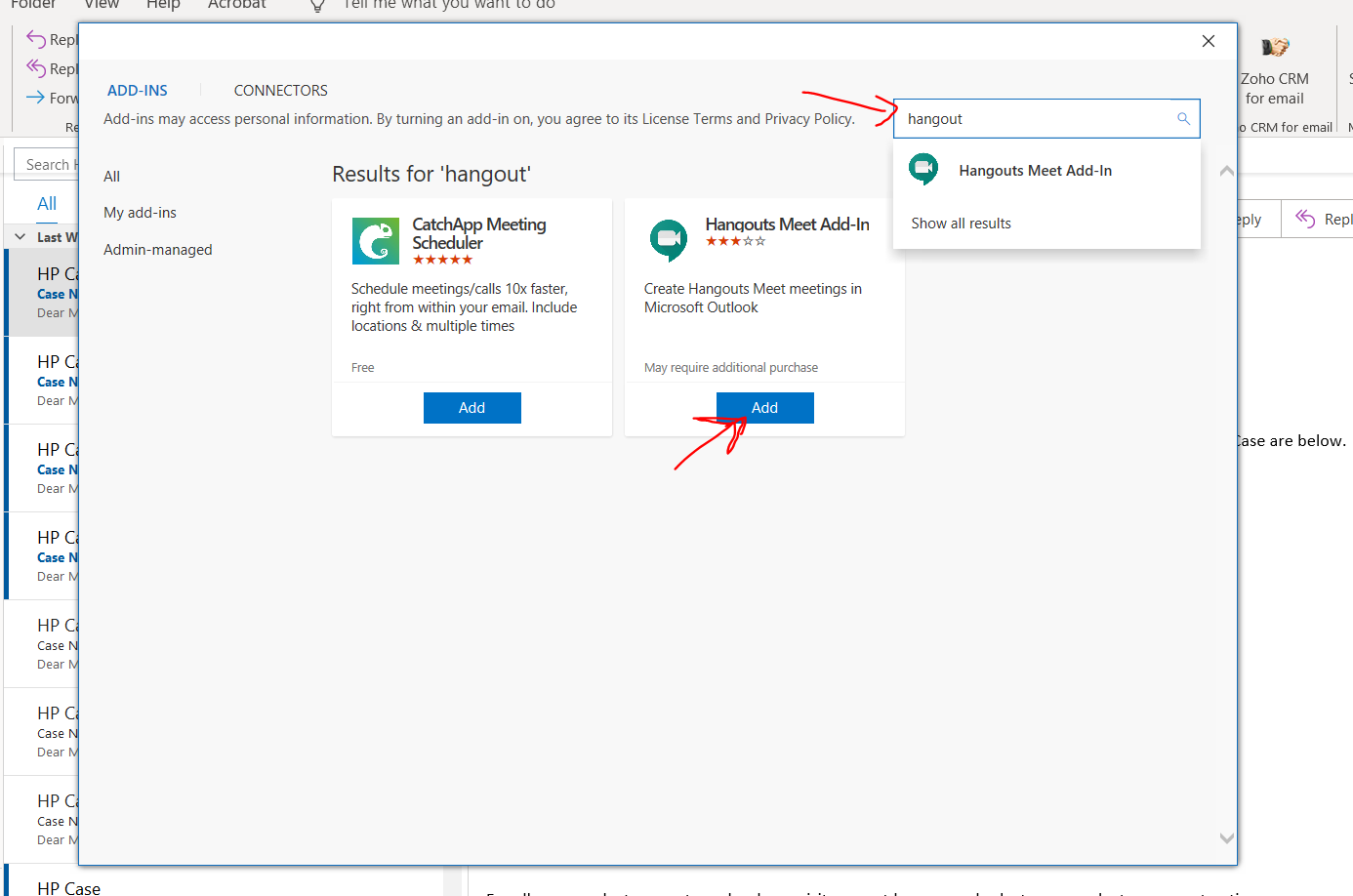Click the Hangouts Meet three-star rating

(x=736, y=241)
